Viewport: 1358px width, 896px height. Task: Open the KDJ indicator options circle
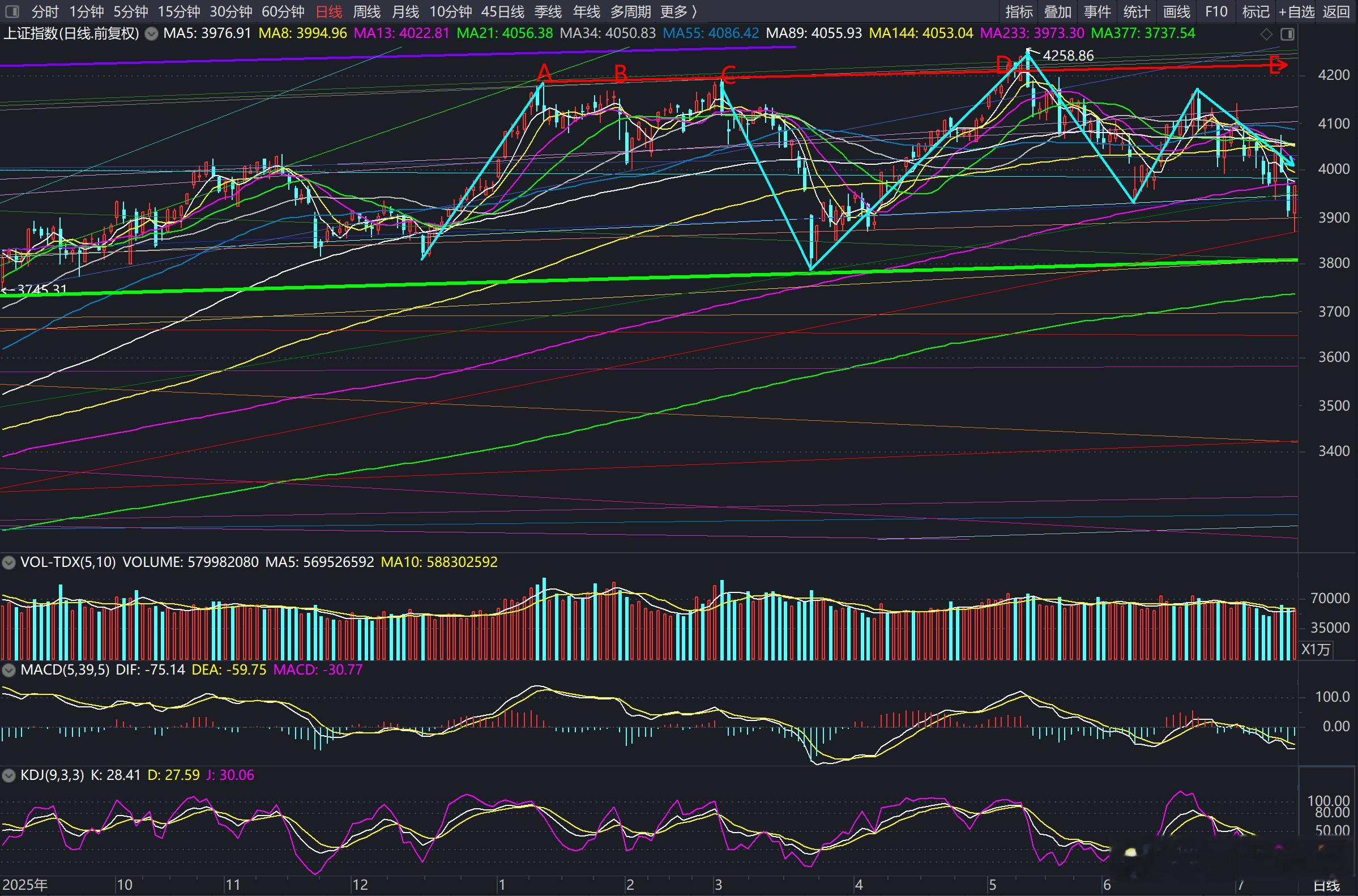click(x=8, y=775)
